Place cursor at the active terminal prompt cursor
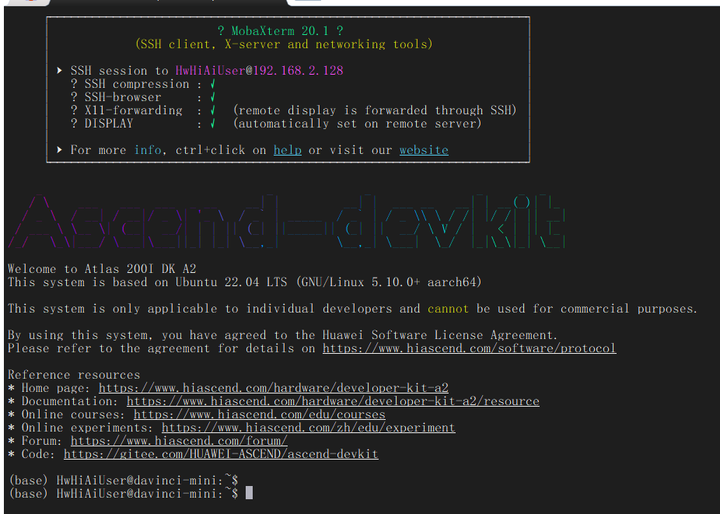Viewport: 720px width, 514px height. [x=249, y=493]
